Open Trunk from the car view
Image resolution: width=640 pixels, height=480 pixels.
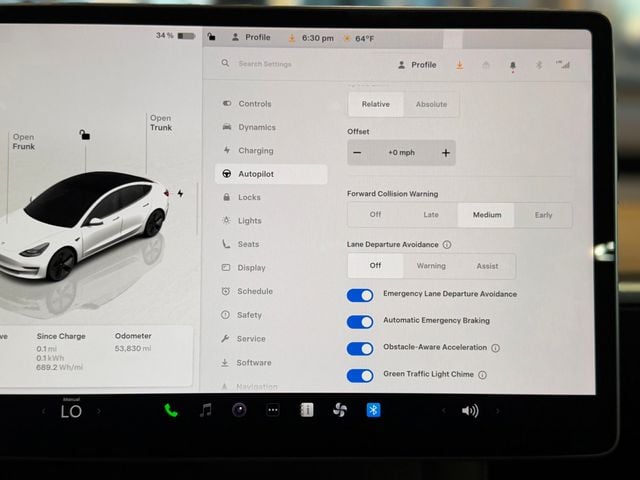click(161, 123)
